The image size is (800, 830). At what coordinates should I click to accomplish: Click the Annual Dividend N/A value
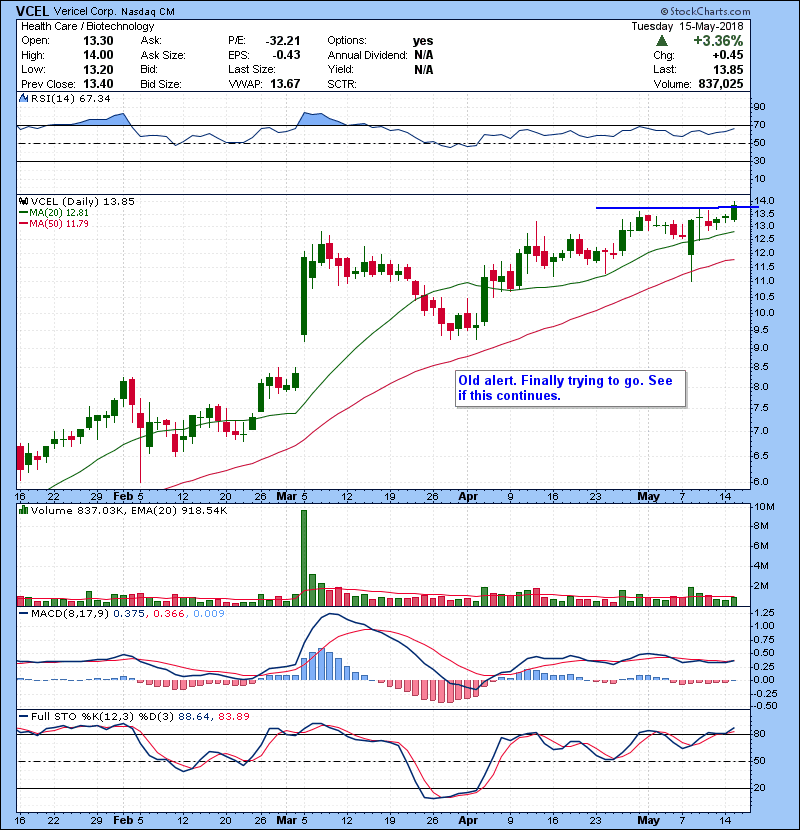424,55
